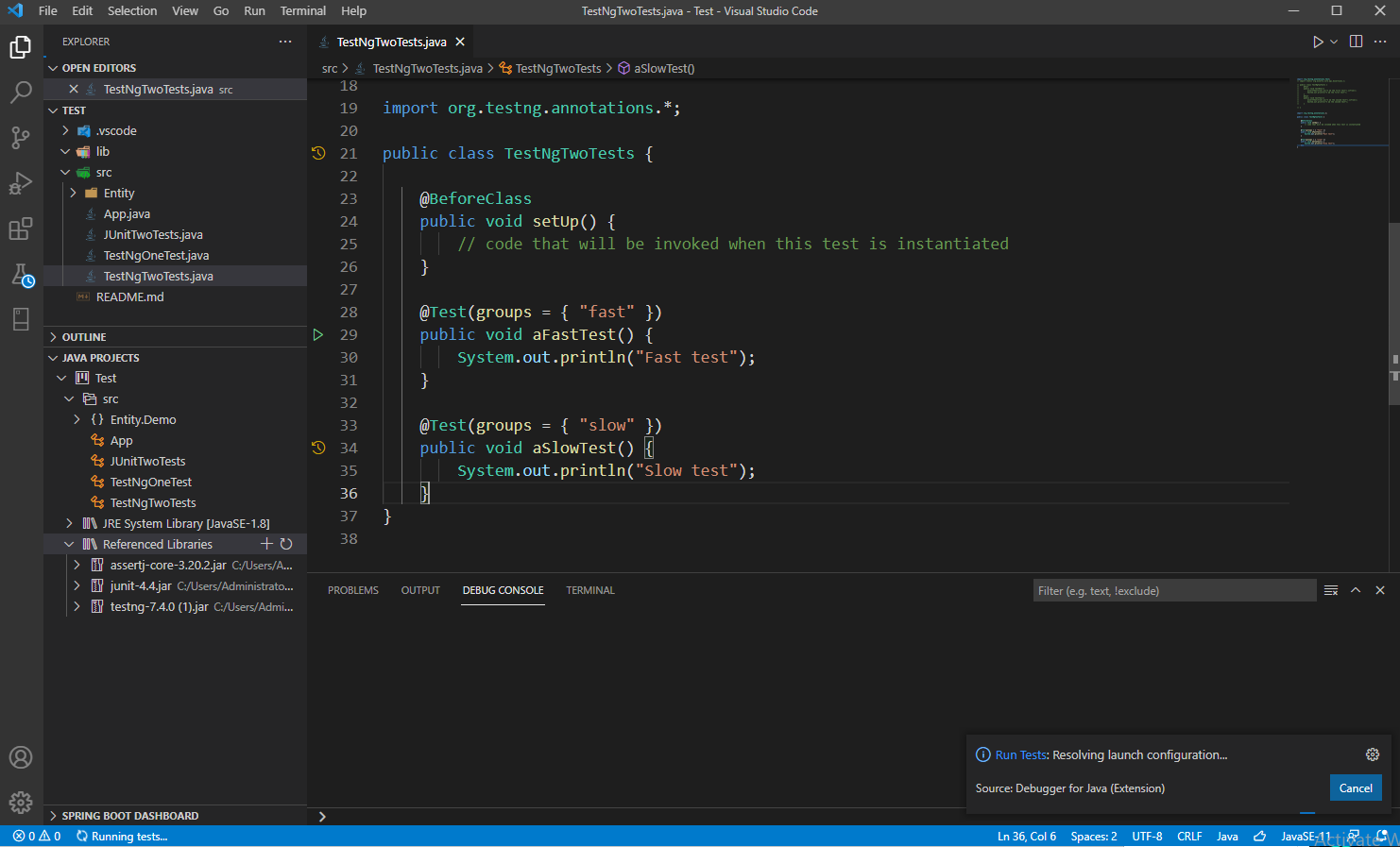This screenshot has width=1400, height=847.
Task: Toggle the debug console word wrap list icon
Action: pos(1331,590)
